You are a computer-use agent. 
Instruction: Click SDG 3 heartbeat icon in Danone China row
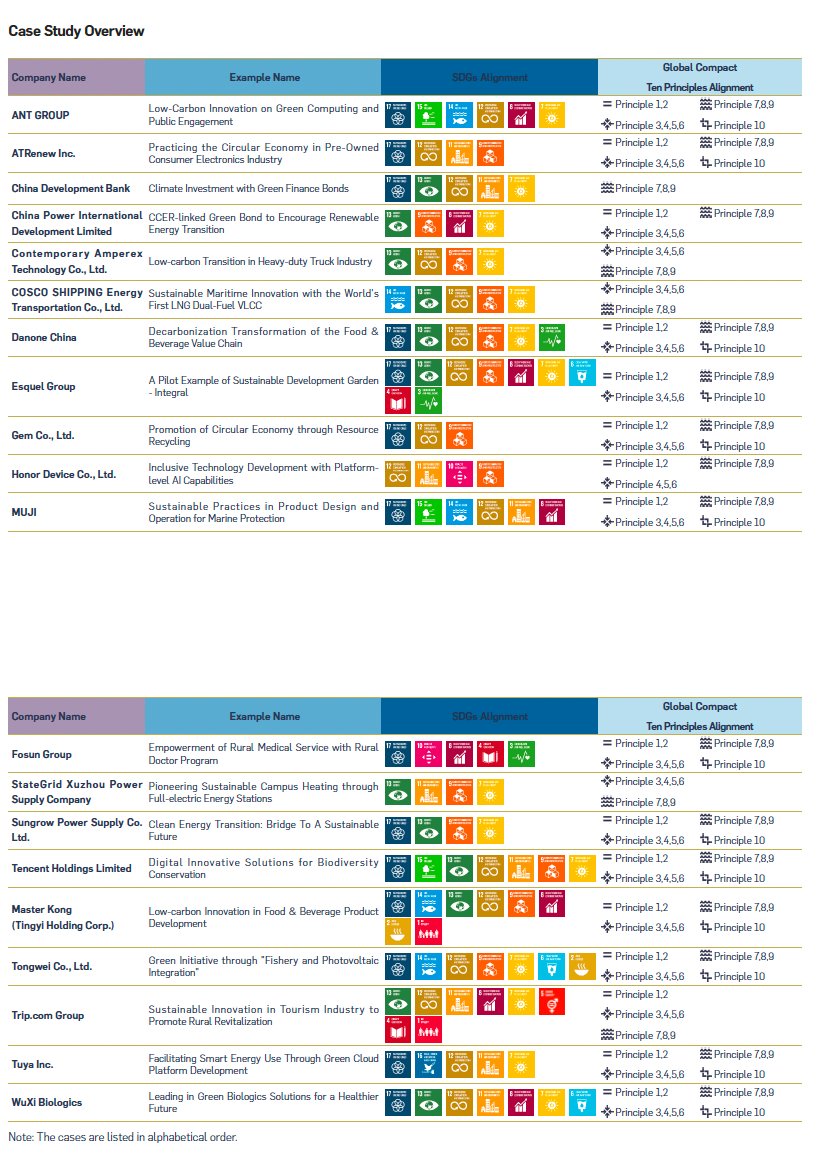[552, 337]
